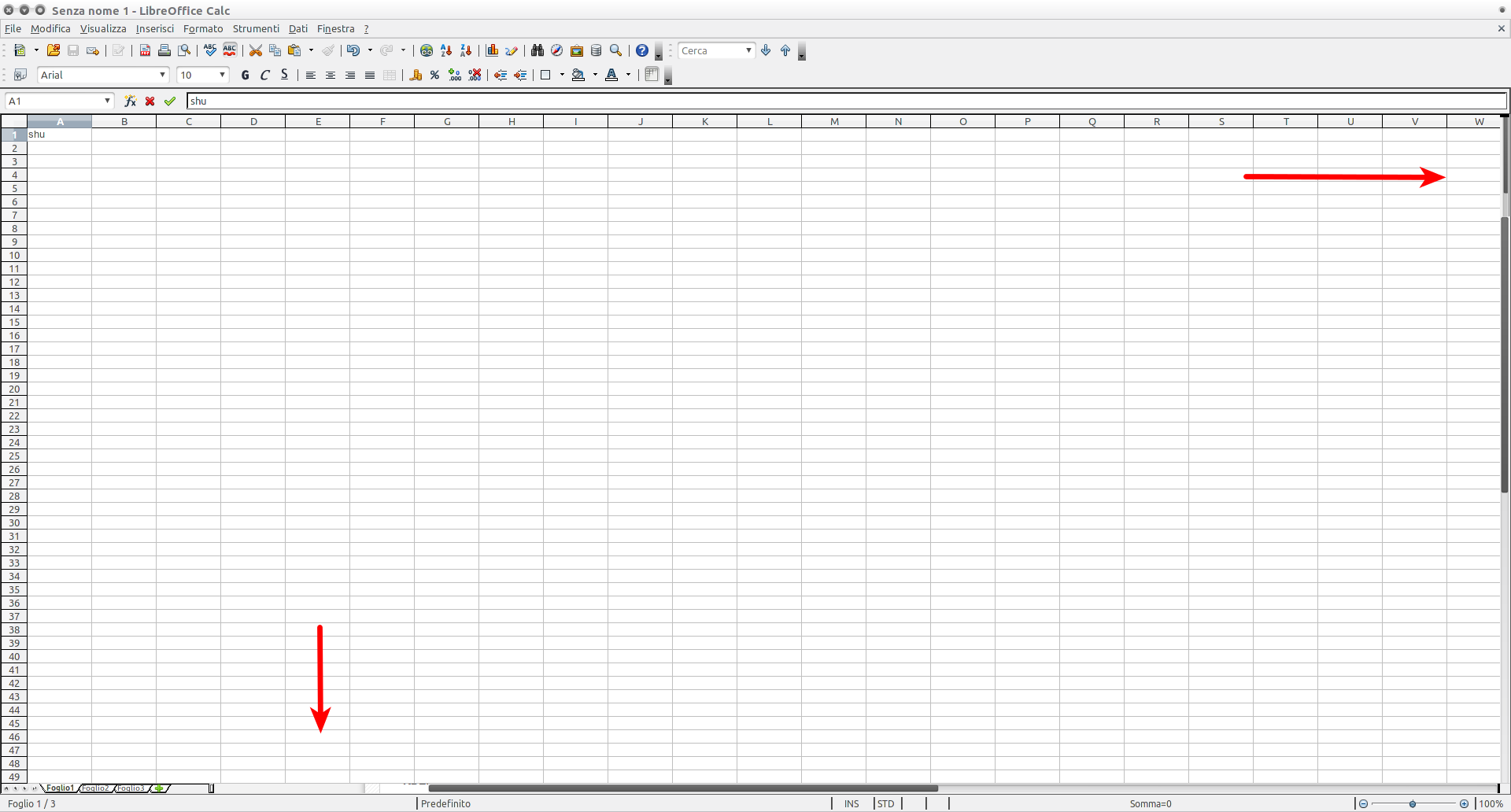1511x812 pixels.
Task: Toggle automatic spell checking ABC icon
Action: click(x=230, y=50)
